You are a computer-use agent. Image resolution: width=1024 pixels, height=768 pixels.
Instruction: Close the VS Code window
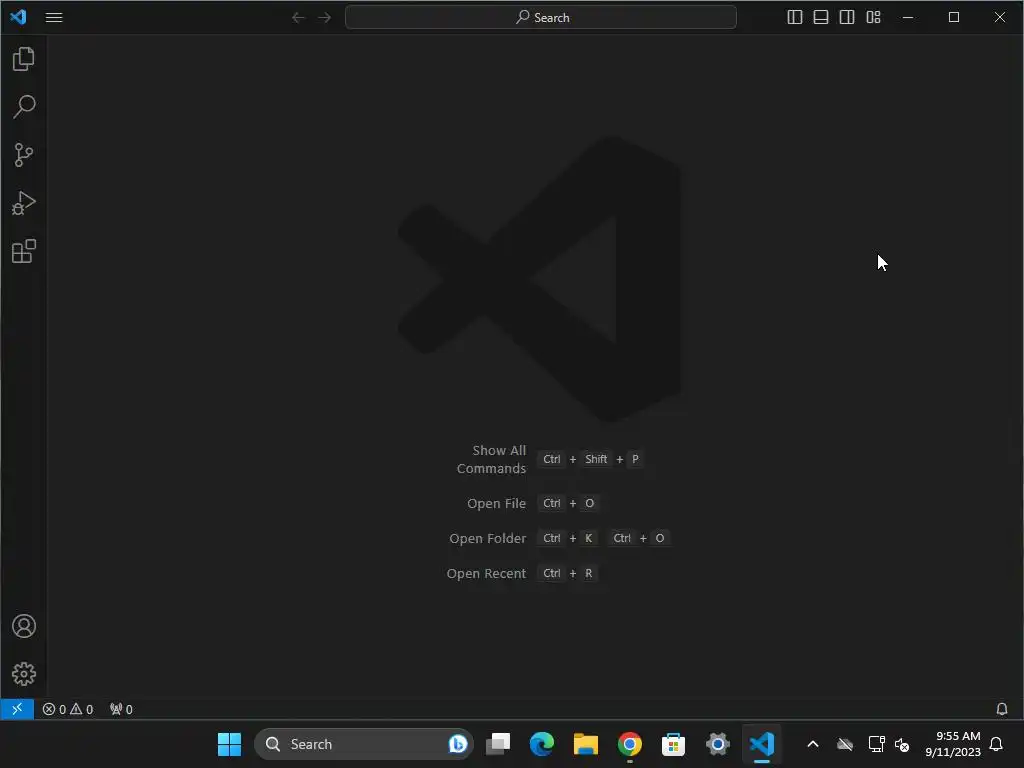click(x=1000, y=18)
